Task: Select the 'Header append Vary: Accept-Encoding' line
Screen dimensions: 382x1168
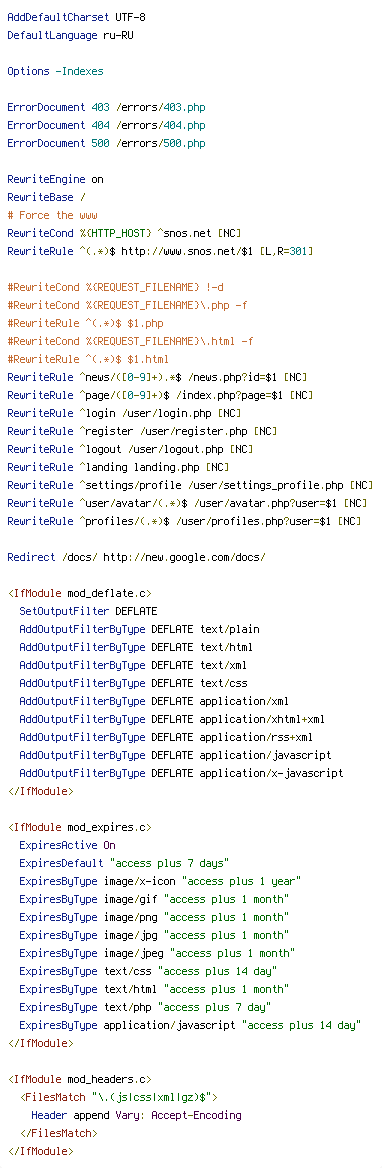Action: 136,1115
